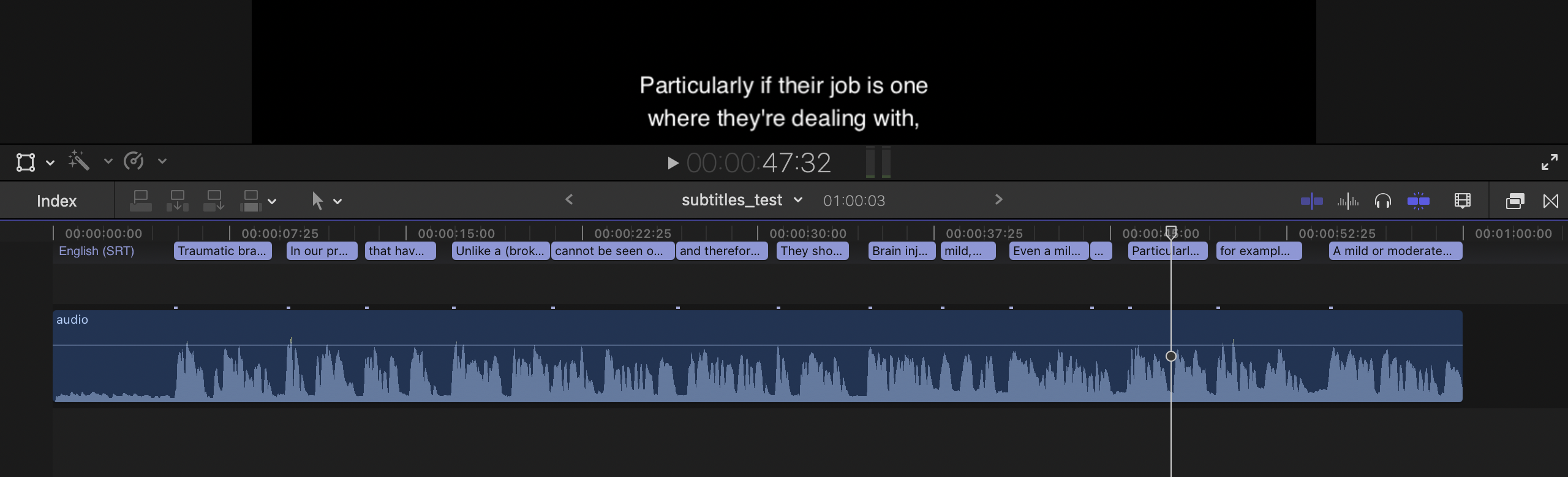Click the audio volume keyframe handle

(1171, 356)
